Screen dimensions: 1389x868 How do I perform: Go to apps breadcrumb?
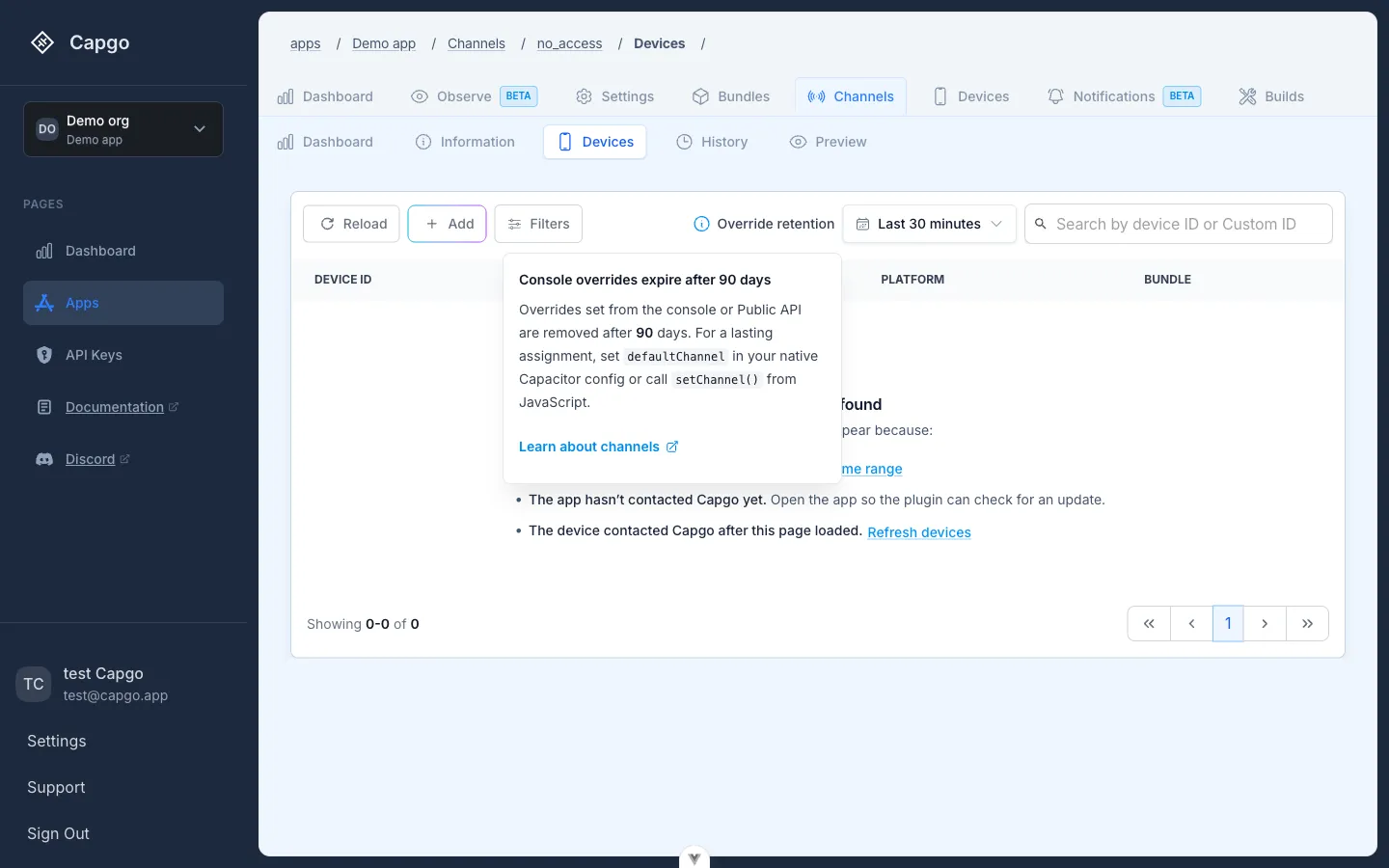[306, 43]
